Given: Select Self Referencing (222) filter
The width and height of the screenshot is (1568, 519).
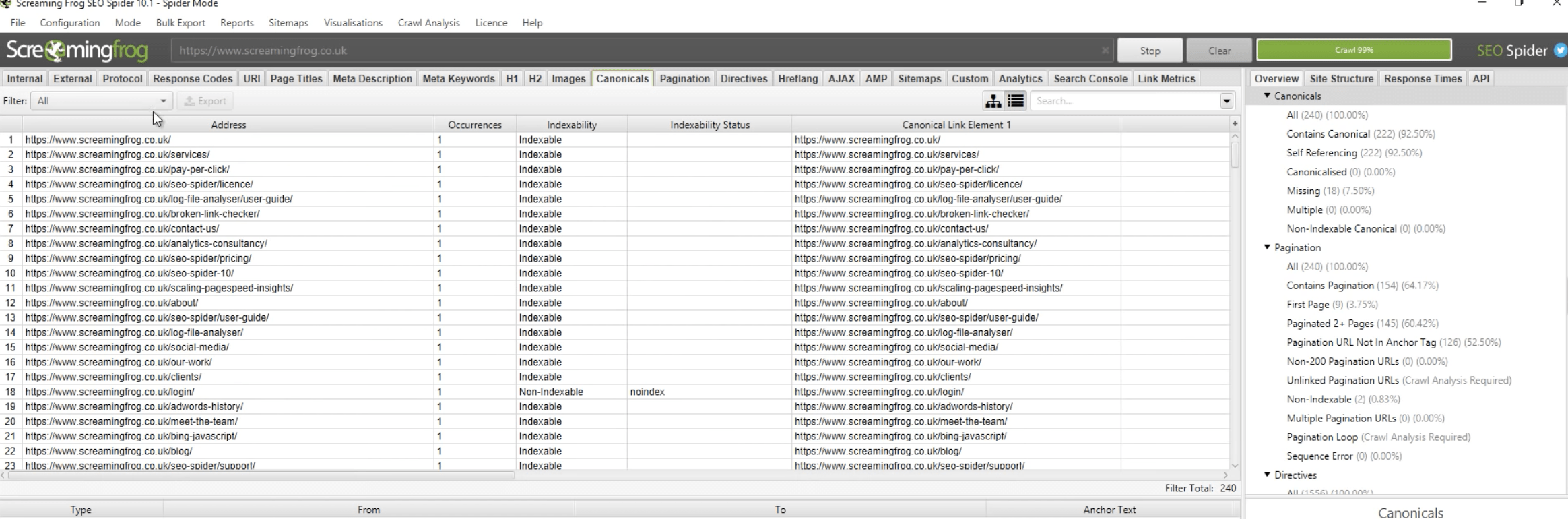Looking at the screenshot, I should tap(1354, 153).
